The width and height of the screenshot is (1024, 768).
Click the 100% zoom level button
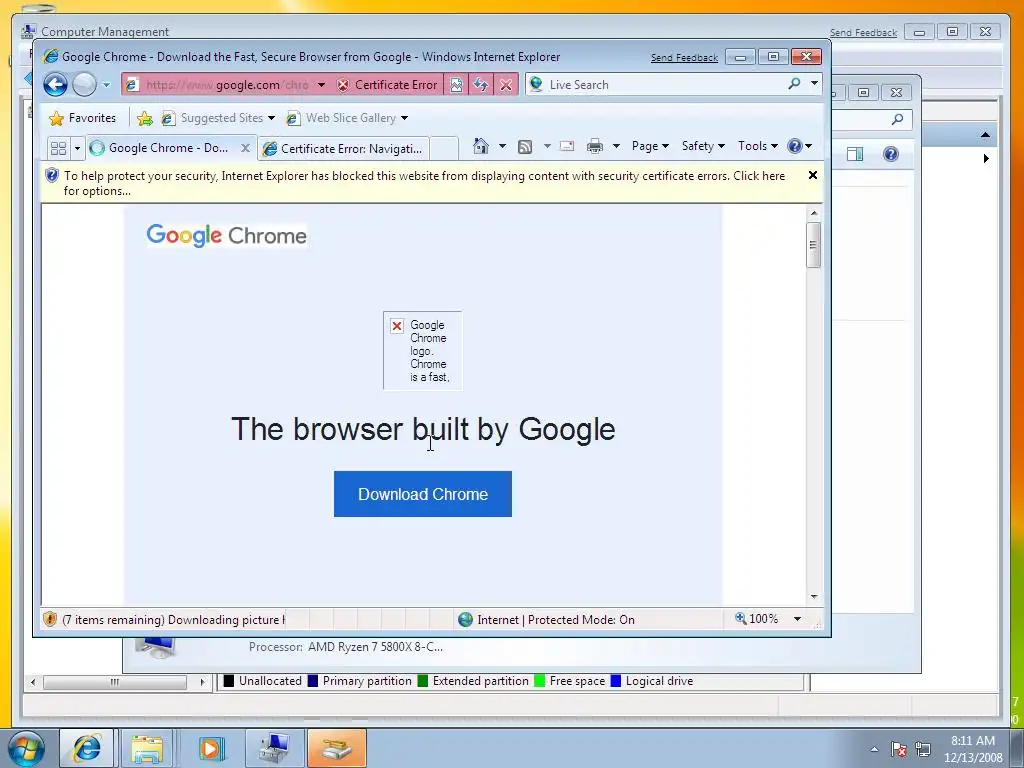(x=756, y=619)
